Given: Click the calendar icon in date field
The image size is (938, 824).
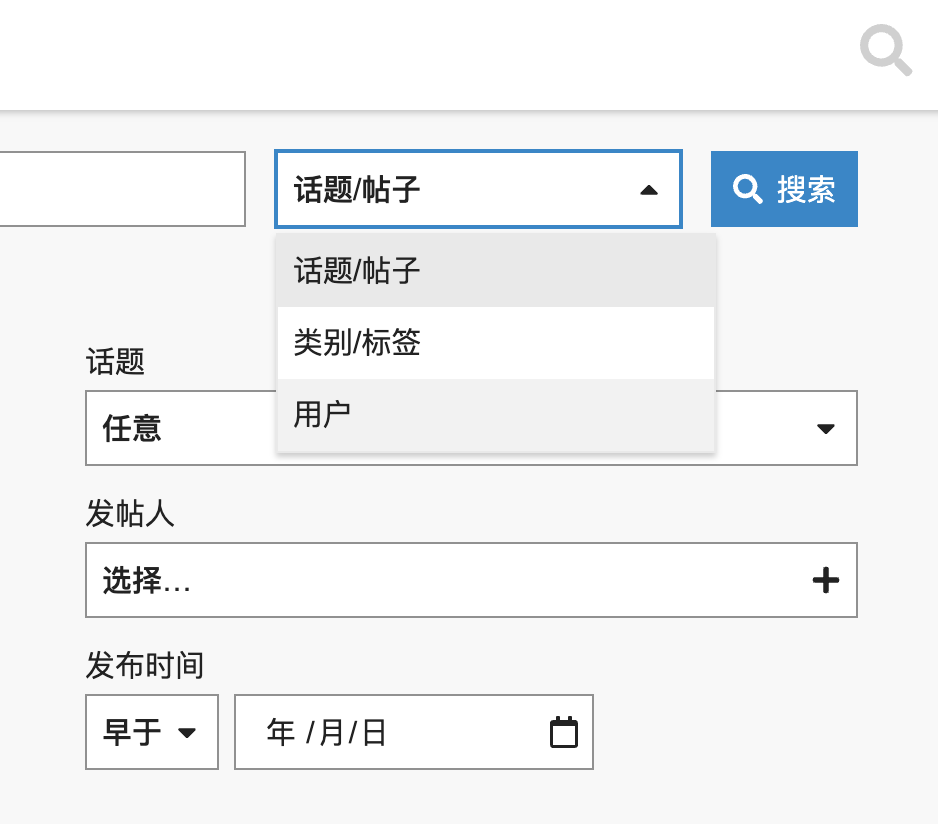Looking at the screenshot, I should coord(564,732).
